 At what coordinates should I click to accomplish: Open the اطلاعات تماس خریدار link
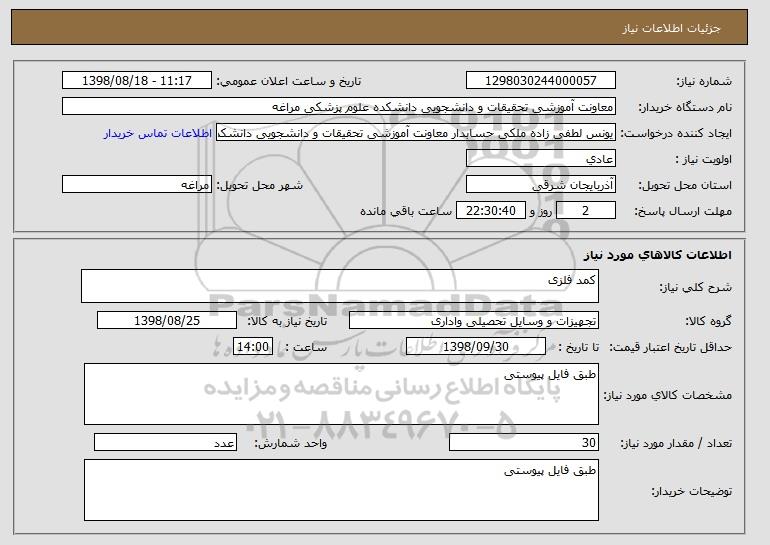point(158,133)
